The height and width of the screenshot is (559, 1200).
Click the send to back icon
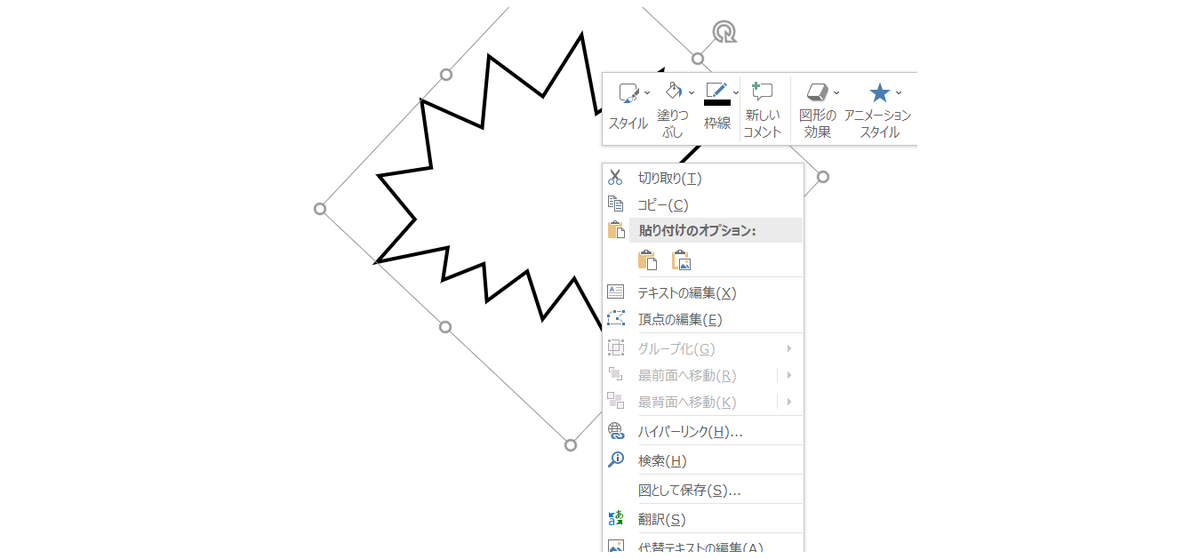pos(616,401)
